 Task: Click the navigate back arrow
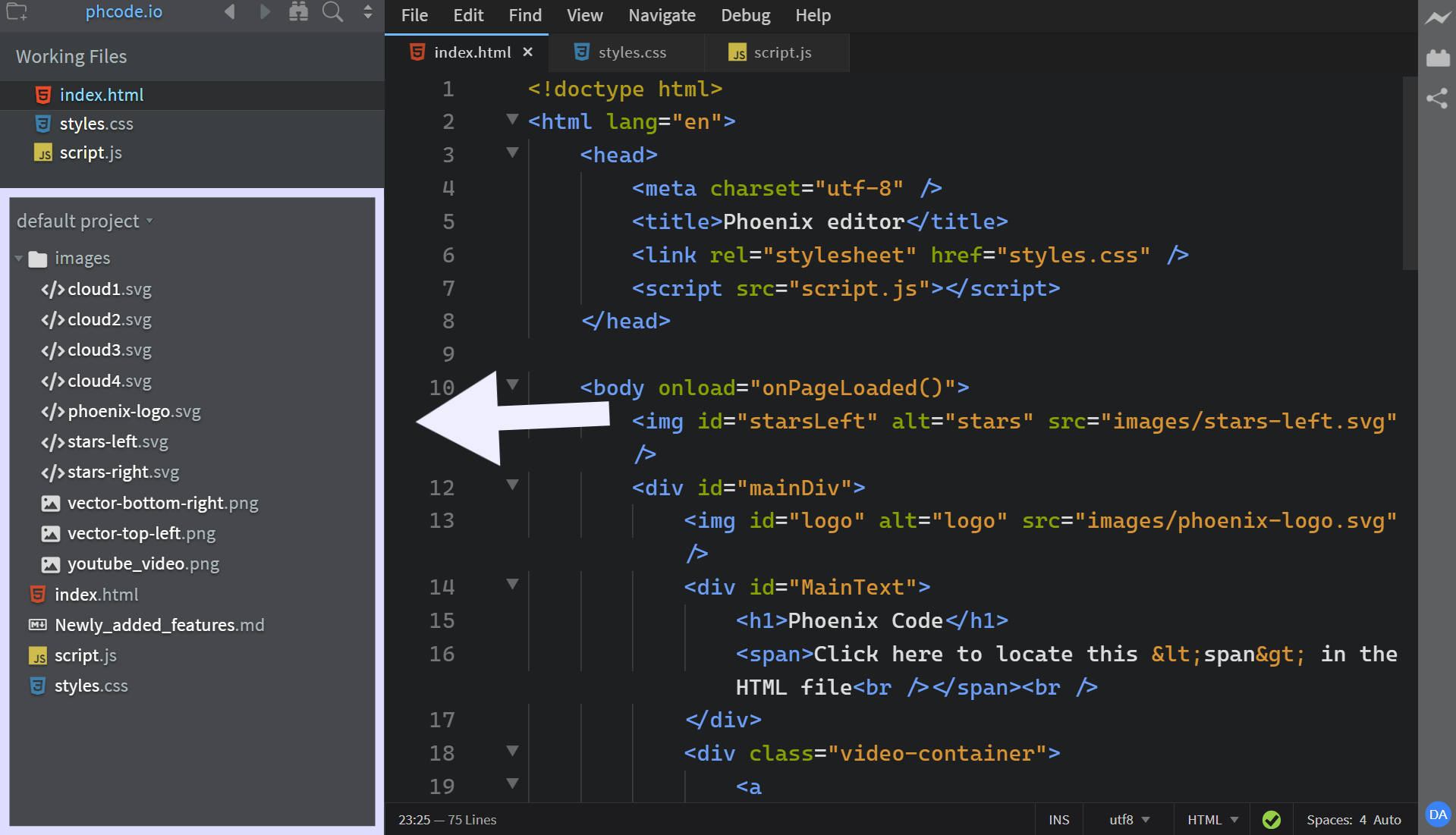click(x=229, y=12)
